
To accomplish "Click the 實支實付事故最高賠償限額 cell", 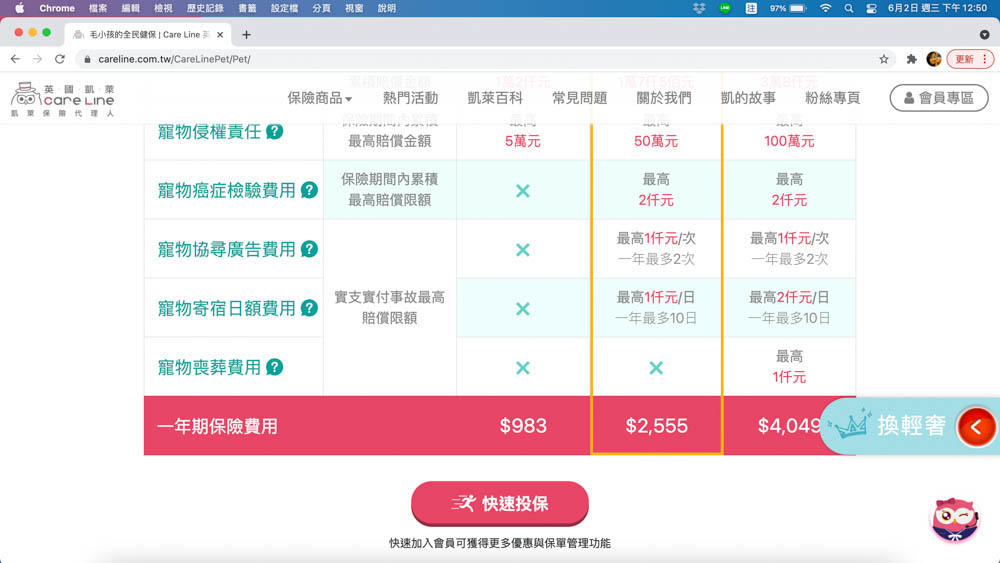I will (390, 307).
